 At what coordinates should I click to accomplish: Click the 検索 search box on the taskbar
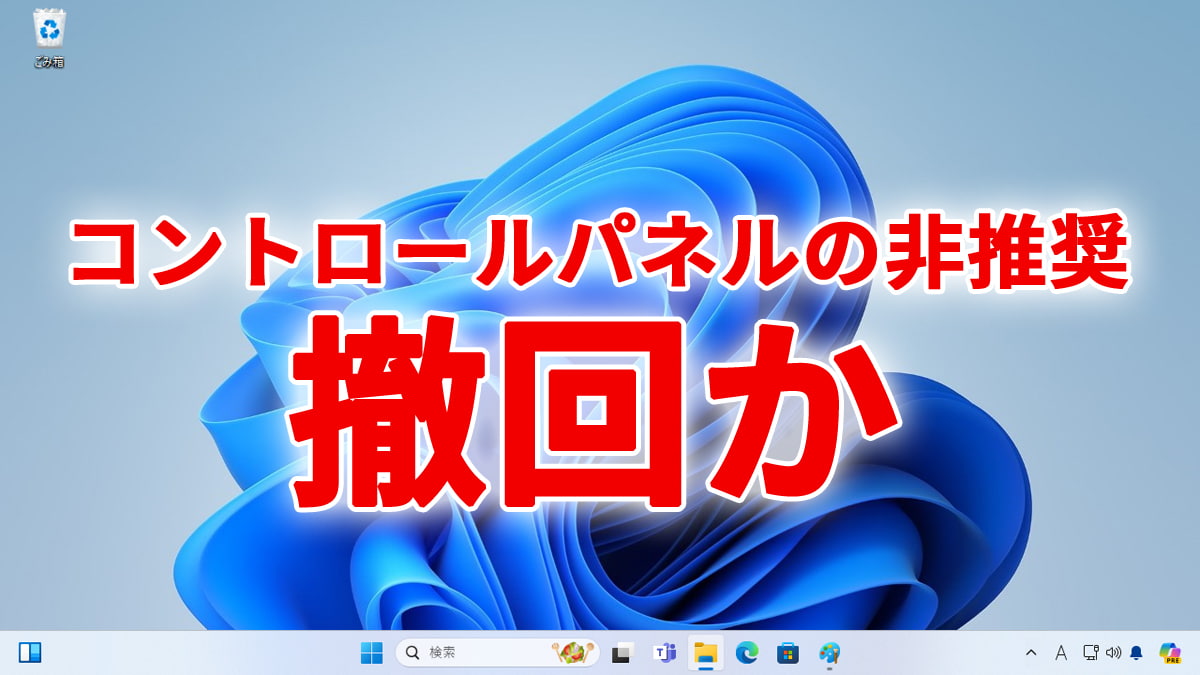pos(497,653)
